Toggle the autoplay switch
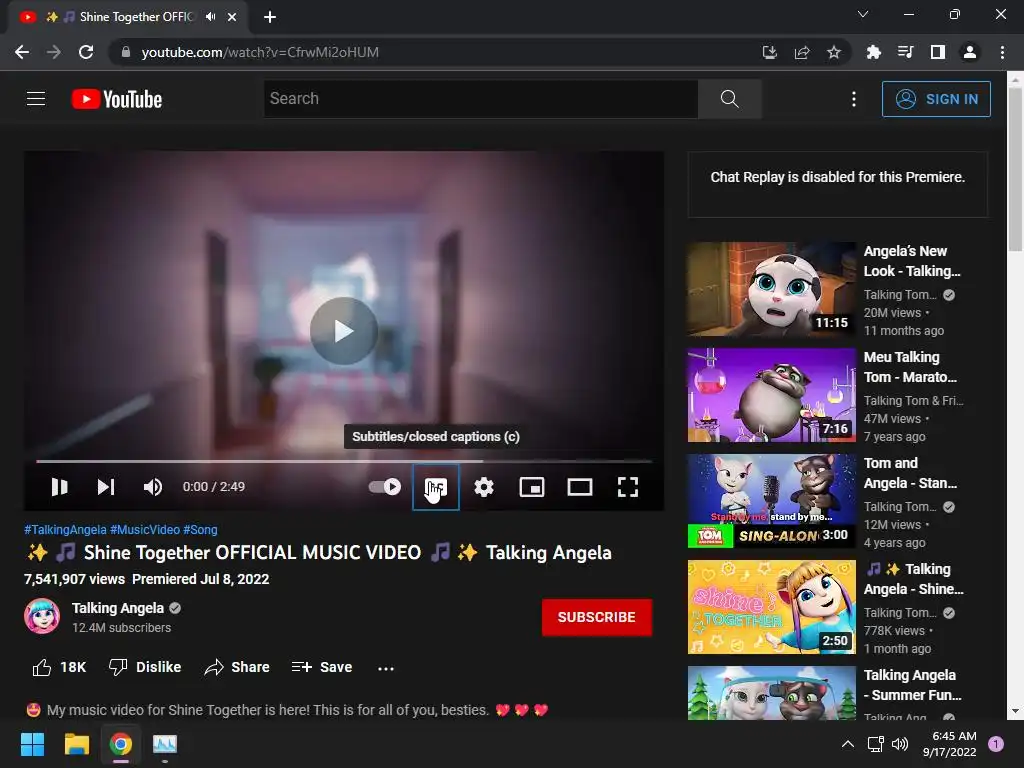 [385, 487]
